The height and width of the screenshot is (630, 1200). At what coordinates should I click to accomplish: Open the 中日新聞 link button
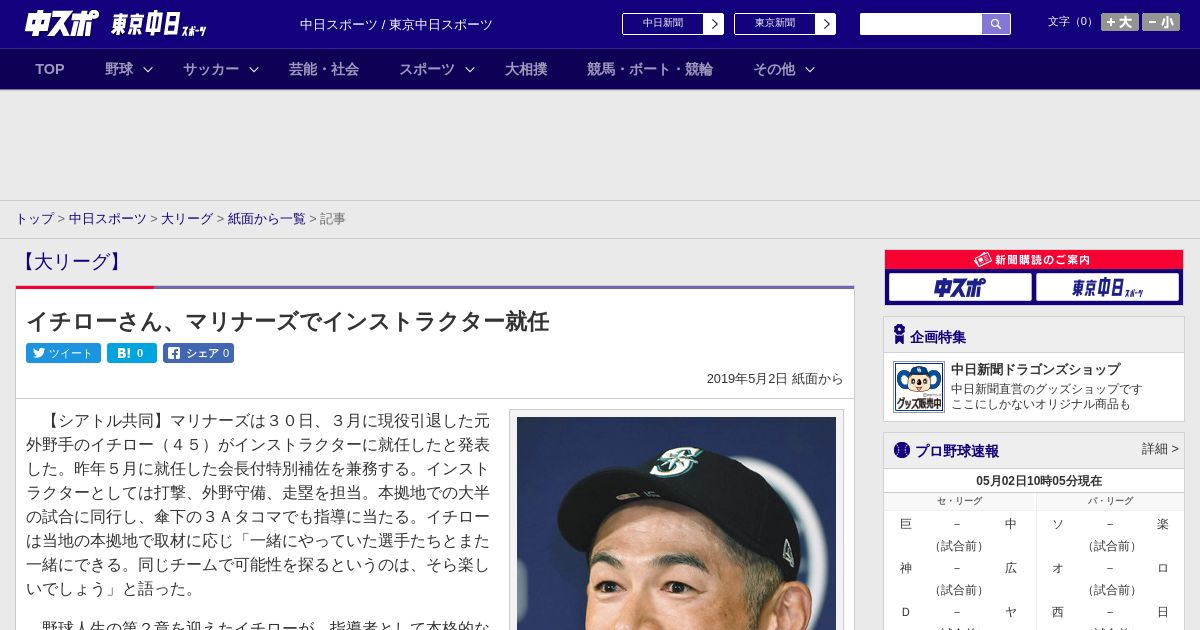662,24
